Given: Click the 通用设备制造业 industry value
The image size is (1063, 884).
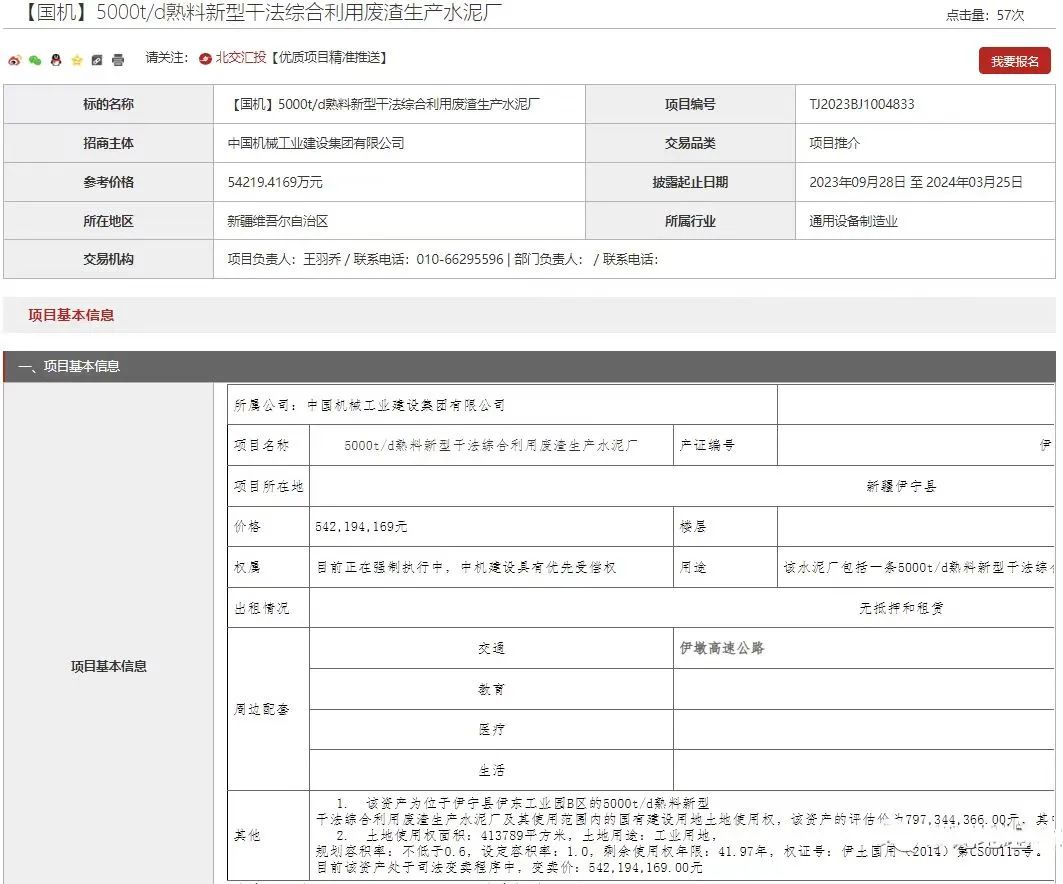Looking at the screenshot, I should [x=853, y=221].
